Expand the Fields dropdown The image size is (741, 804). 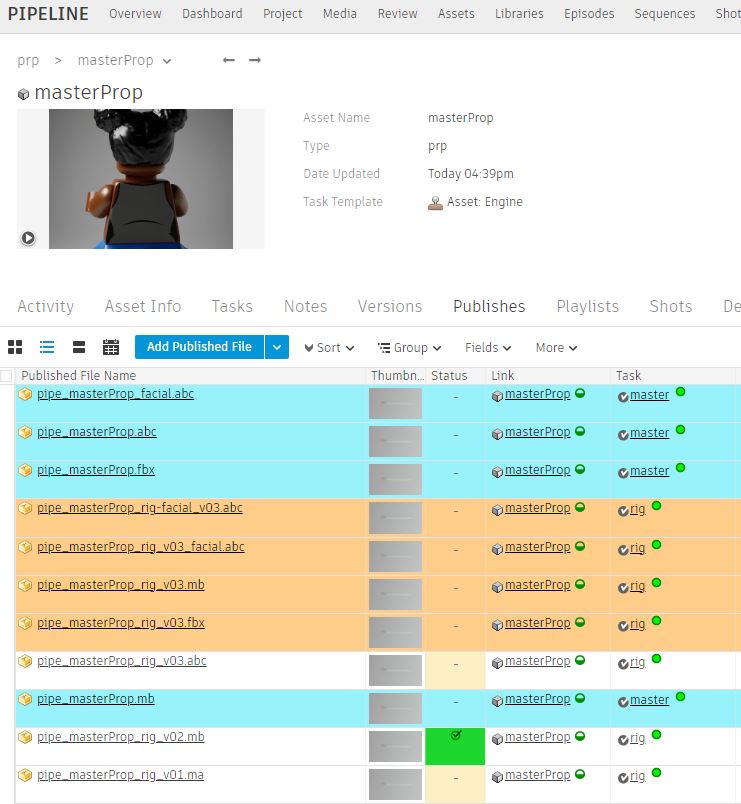(x=488, y=348)
